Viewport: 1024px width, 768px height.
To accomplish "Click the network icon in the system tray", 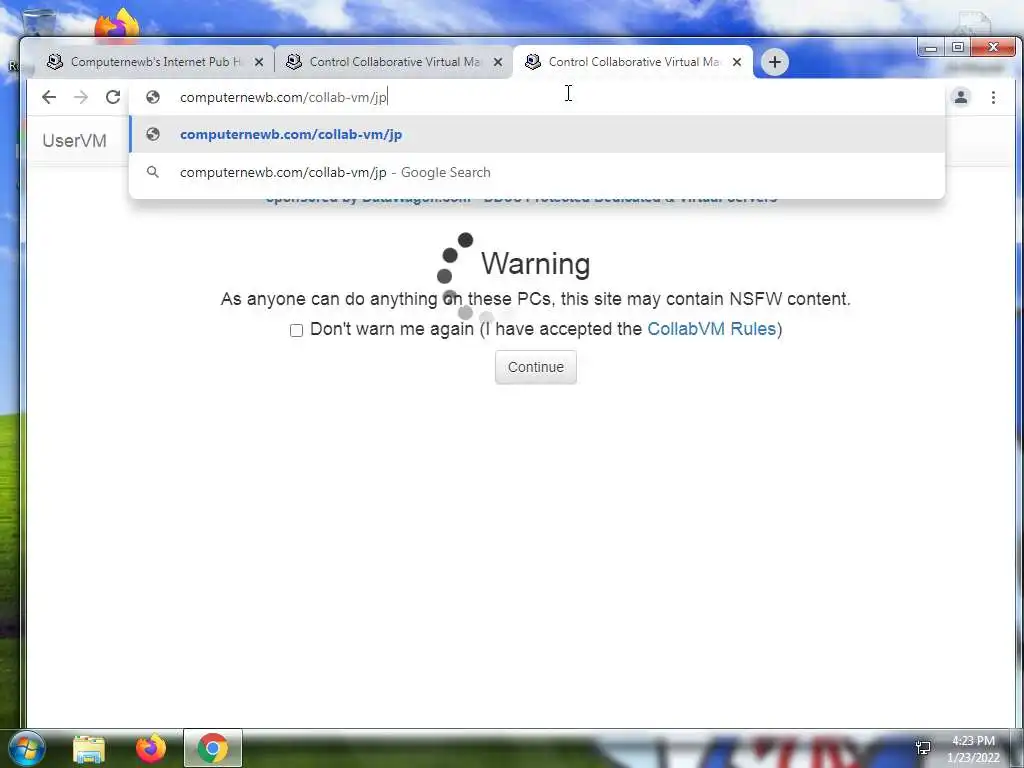I will click(923, 748).
